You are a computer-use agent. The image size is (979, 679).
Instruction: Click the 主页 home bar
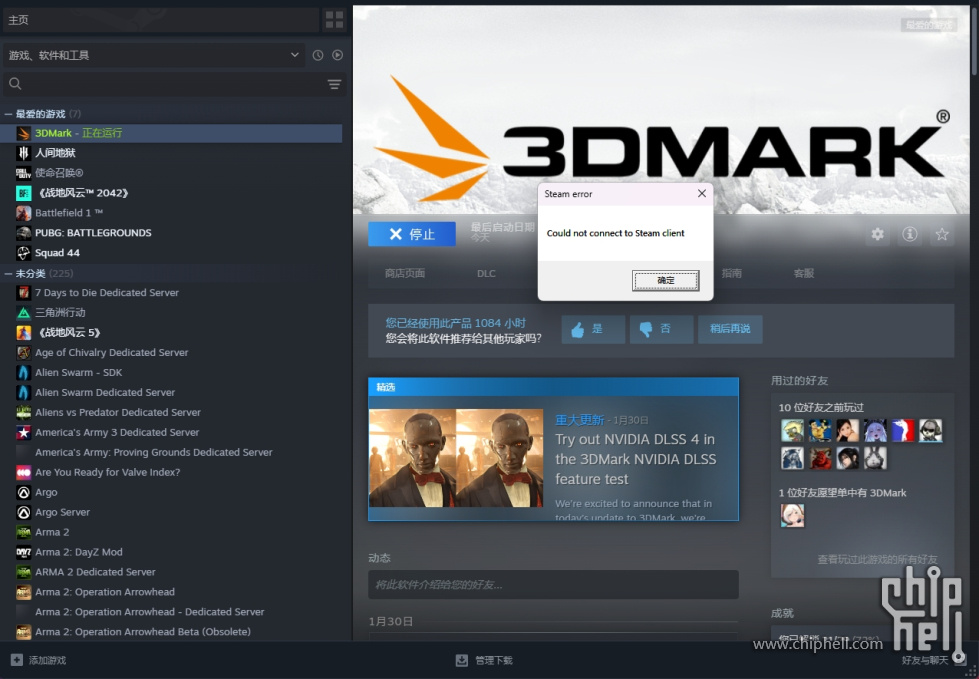(161, 20)
